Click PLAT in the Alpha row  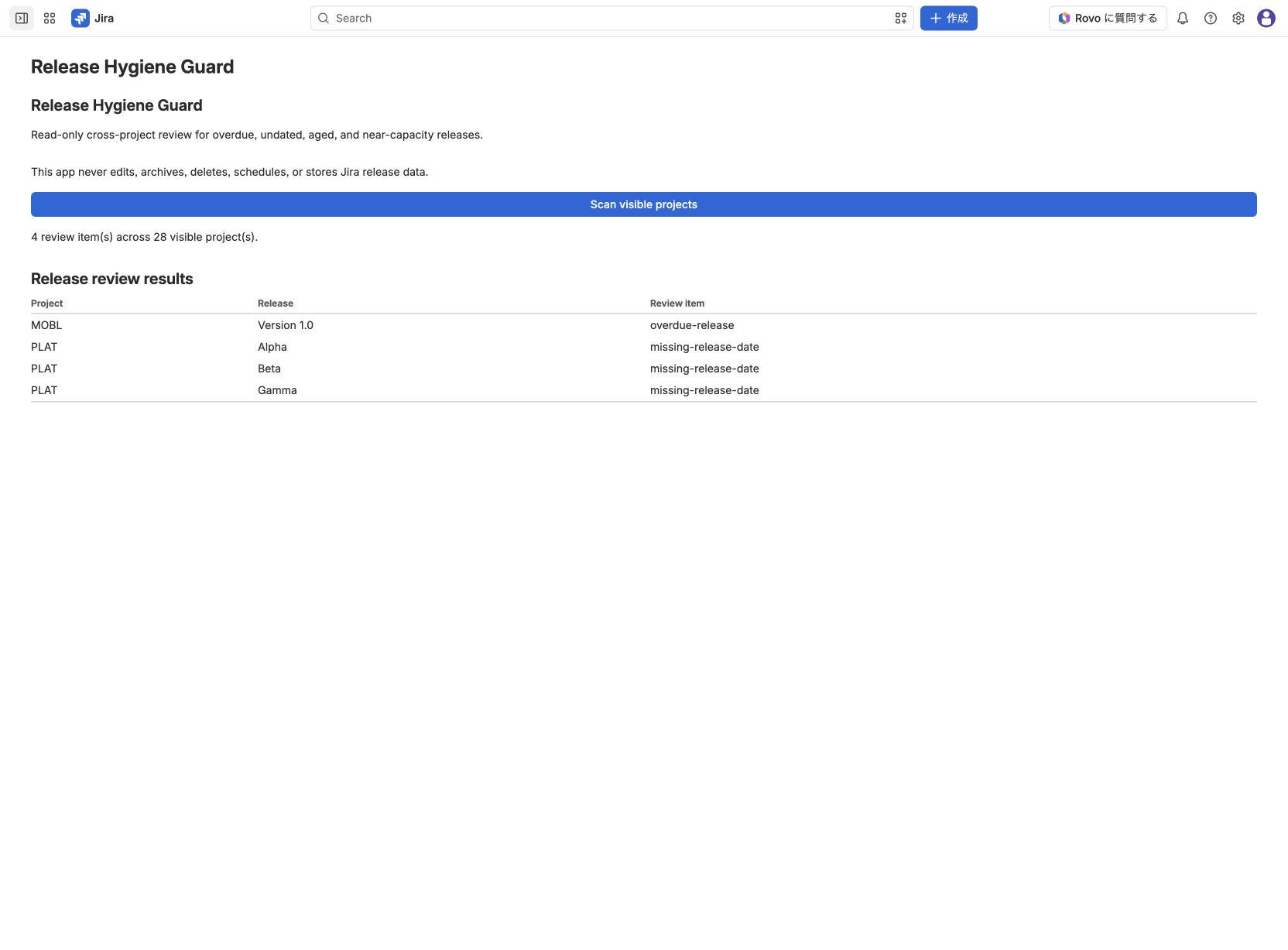(x=44, y=347)
